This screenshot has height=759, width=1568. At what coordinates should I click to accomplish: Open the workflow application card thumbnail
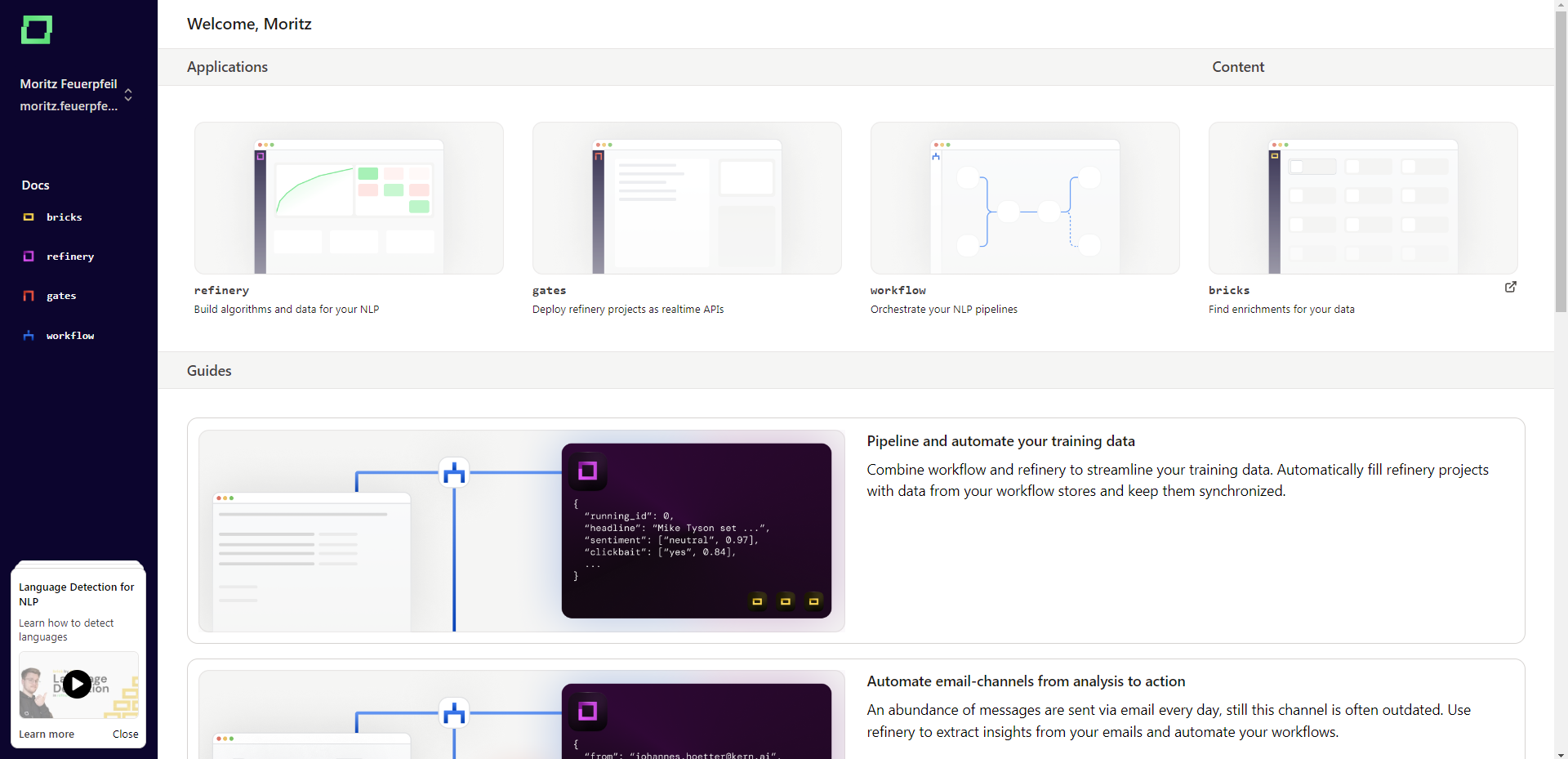pos(1025,198)
